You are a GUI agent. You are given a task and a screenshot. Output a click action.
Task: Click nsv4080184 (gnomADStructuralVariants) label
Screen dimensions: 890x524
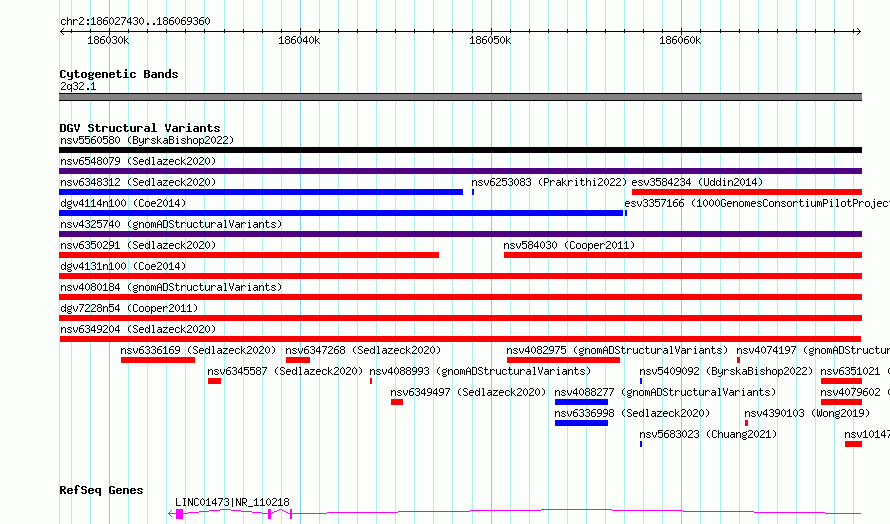click(x=171, y=287)
